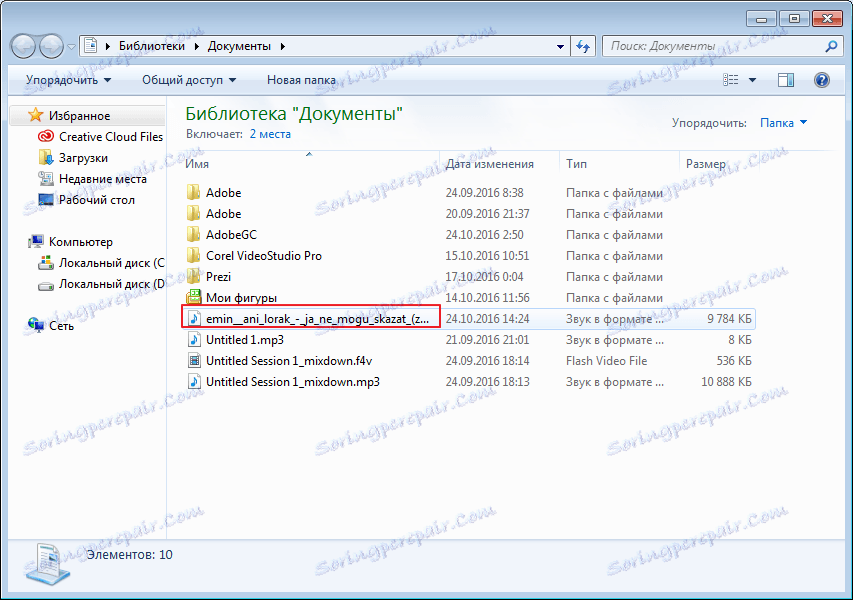Click the search magnifier icon

tap(831, 47)
